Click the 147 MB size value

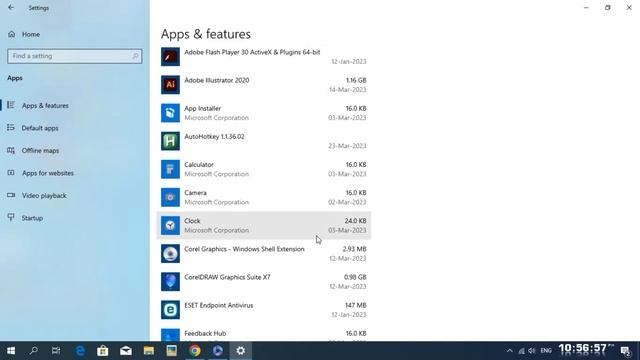(356, 306)
